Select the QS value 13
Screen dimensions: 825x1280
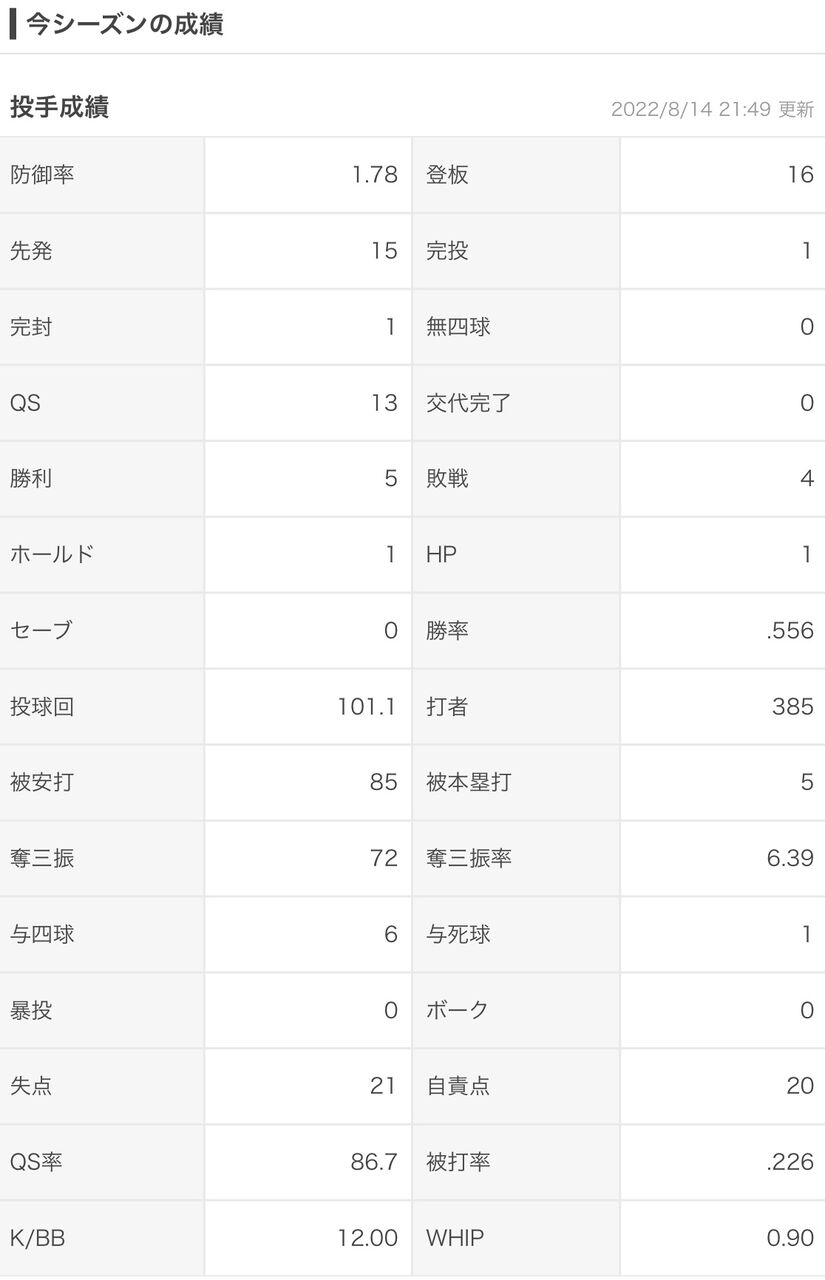(x=384, y=403)
